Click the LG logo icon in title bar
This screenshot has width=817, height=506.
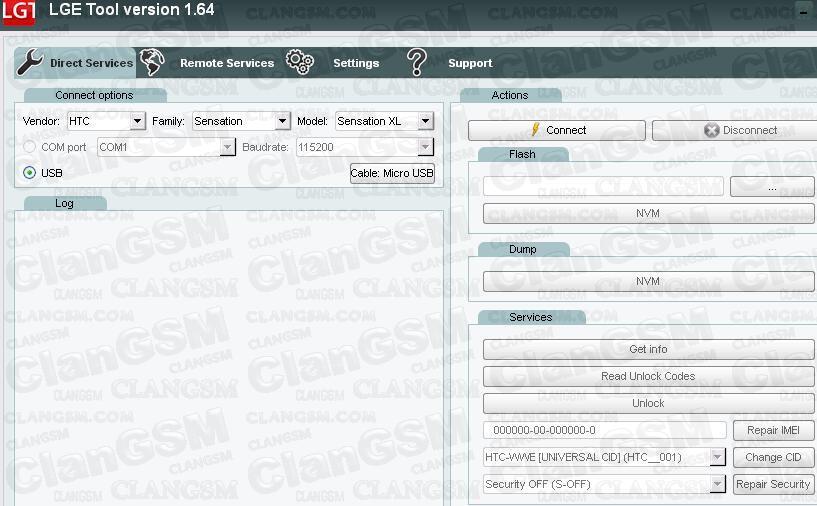click(x=19, y=11)
